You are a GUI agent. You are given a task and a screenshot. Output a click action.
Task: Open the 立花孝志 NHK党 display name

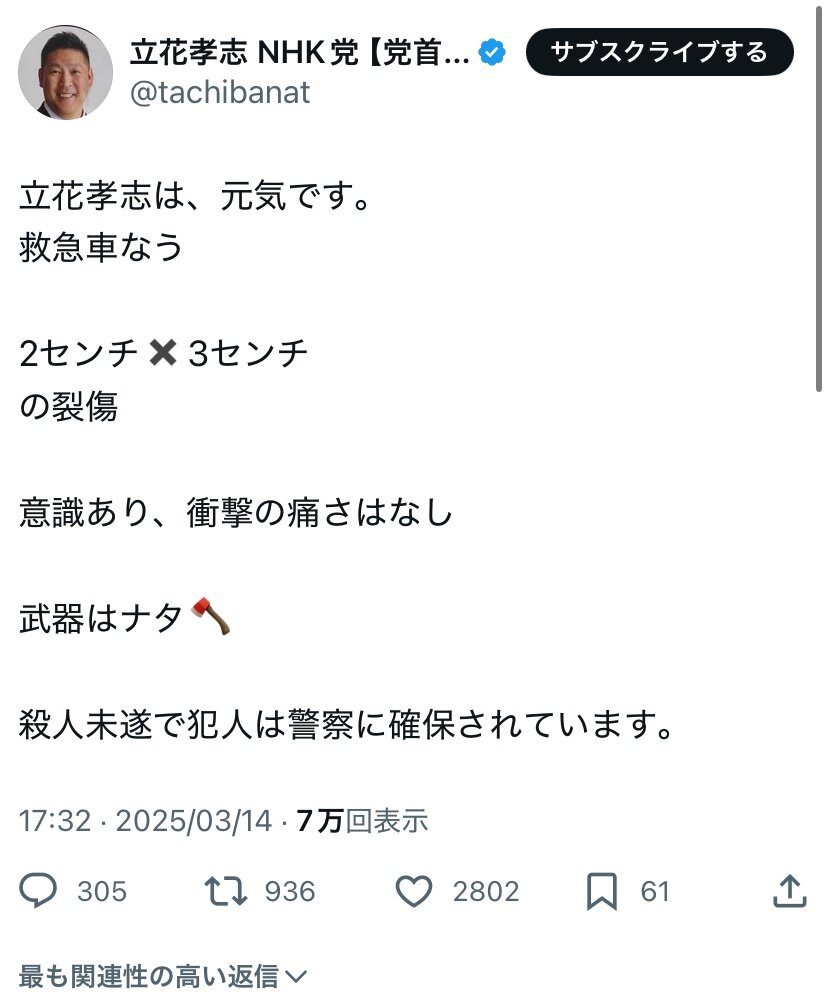click(x=300, y=52)
